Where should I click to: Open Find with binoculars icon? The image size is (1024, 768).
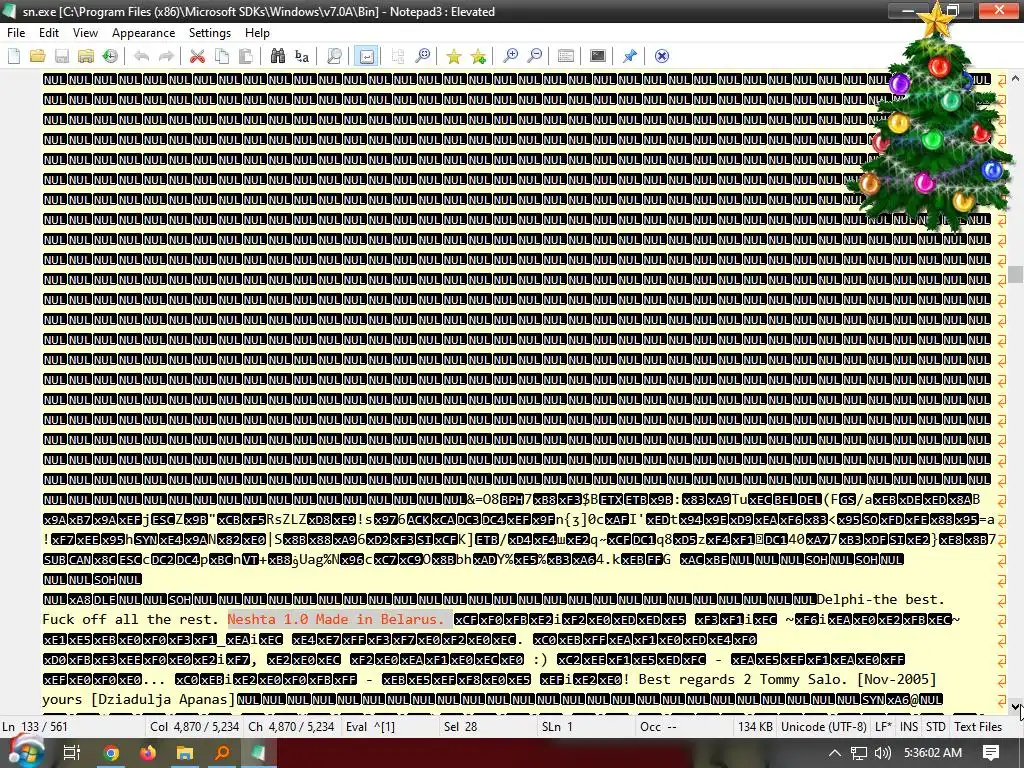pos(278,56)
